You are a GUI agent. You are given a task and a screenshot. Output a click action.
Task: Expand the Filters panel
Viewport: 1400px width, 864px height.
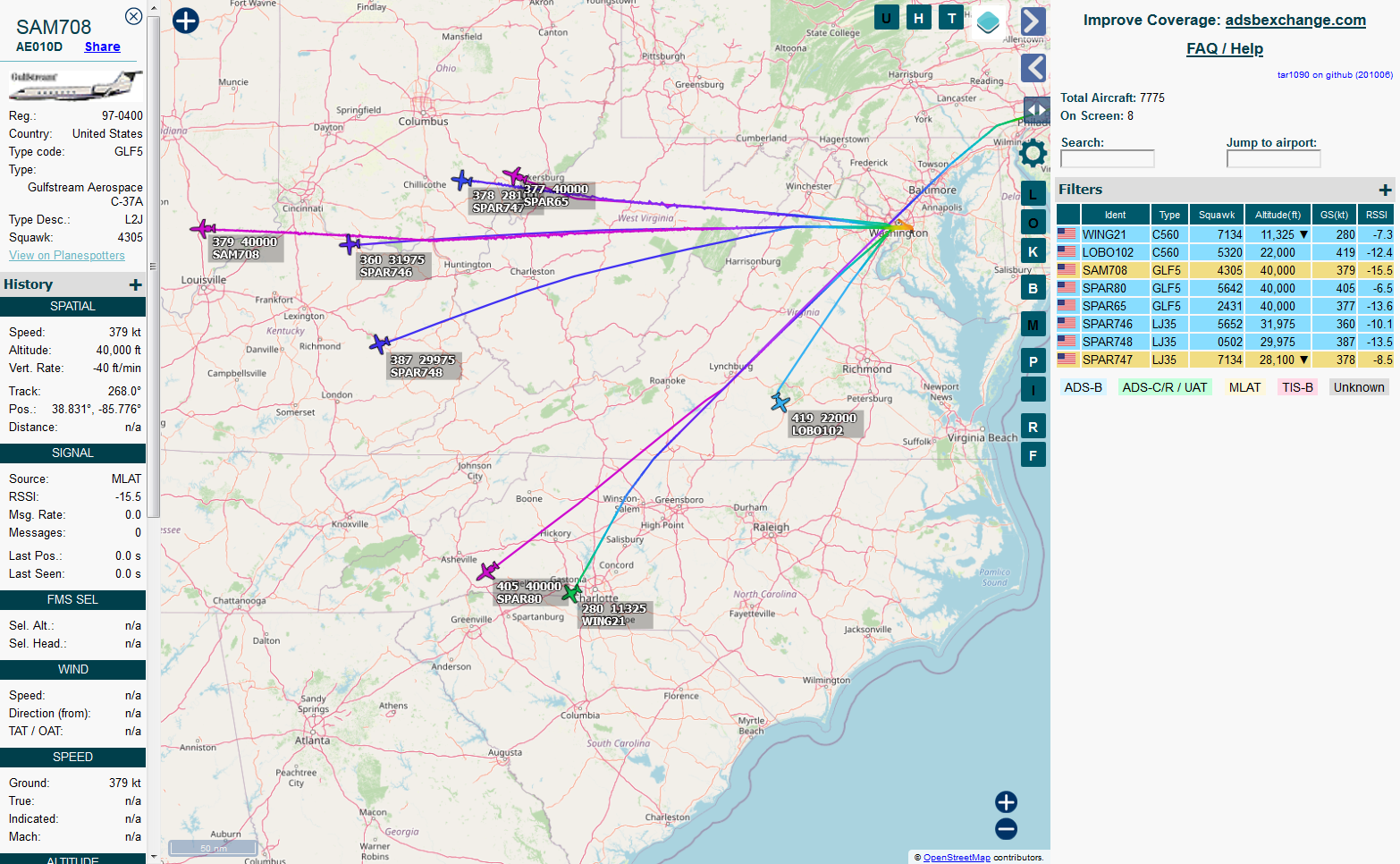click(x=1385, y=190)
